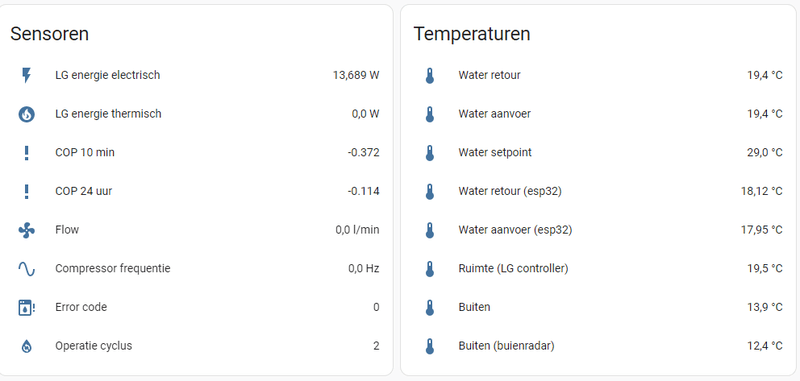
Task: Click the exclamation icon next to COP 10 min
Action: pyautogui.click(x=27, y=153)
